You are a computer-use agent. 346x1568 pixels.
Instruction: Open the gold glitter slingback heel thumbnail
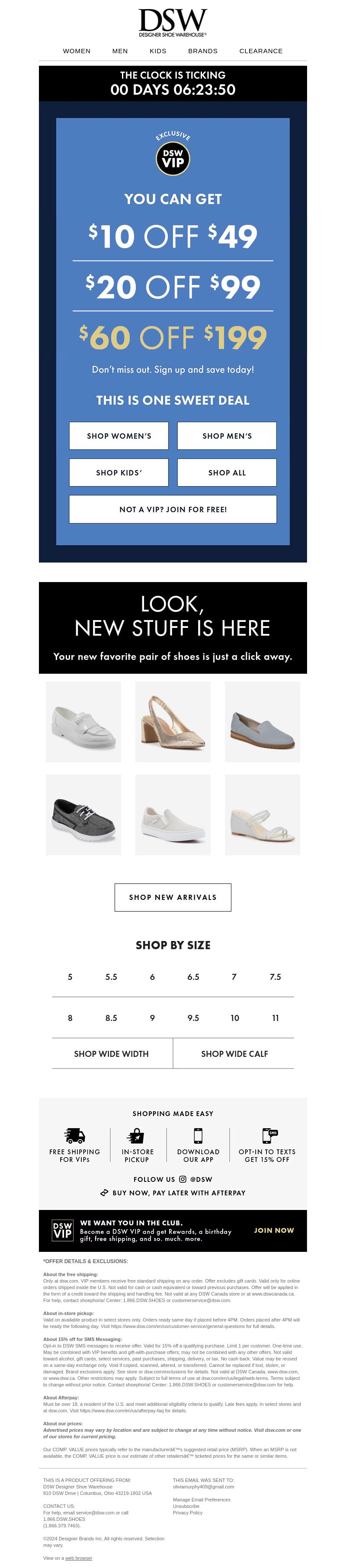(x=173, y=722)
